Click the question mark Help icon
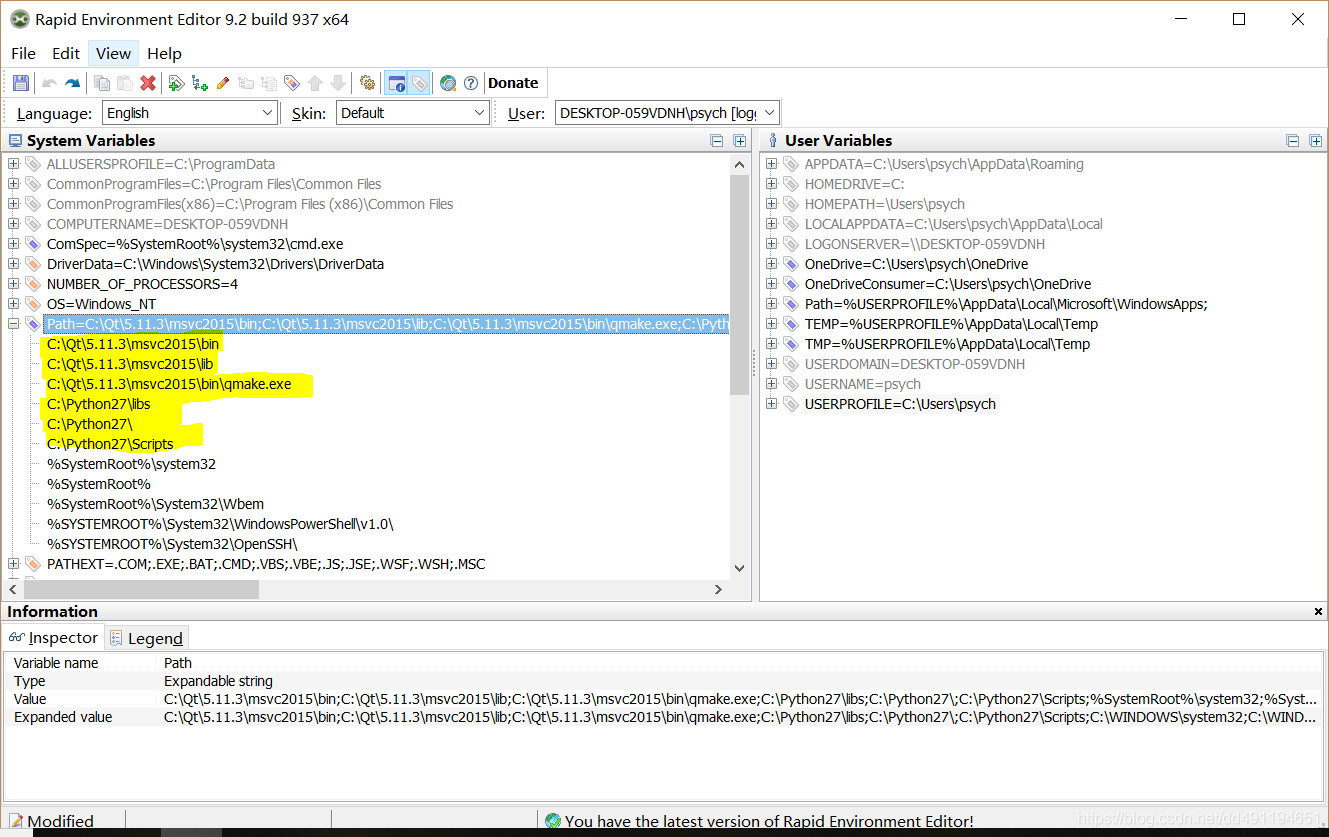Image resolution: width=1329 pixels, height=837 pixels. point(471,83)
